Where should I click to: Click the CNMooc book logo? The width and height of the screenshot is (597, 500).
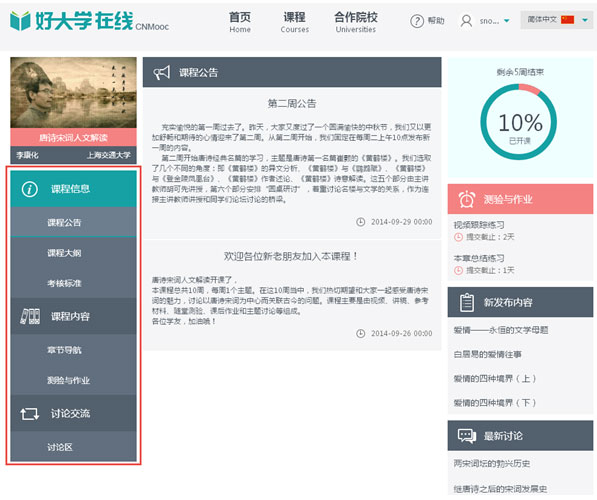20,21
